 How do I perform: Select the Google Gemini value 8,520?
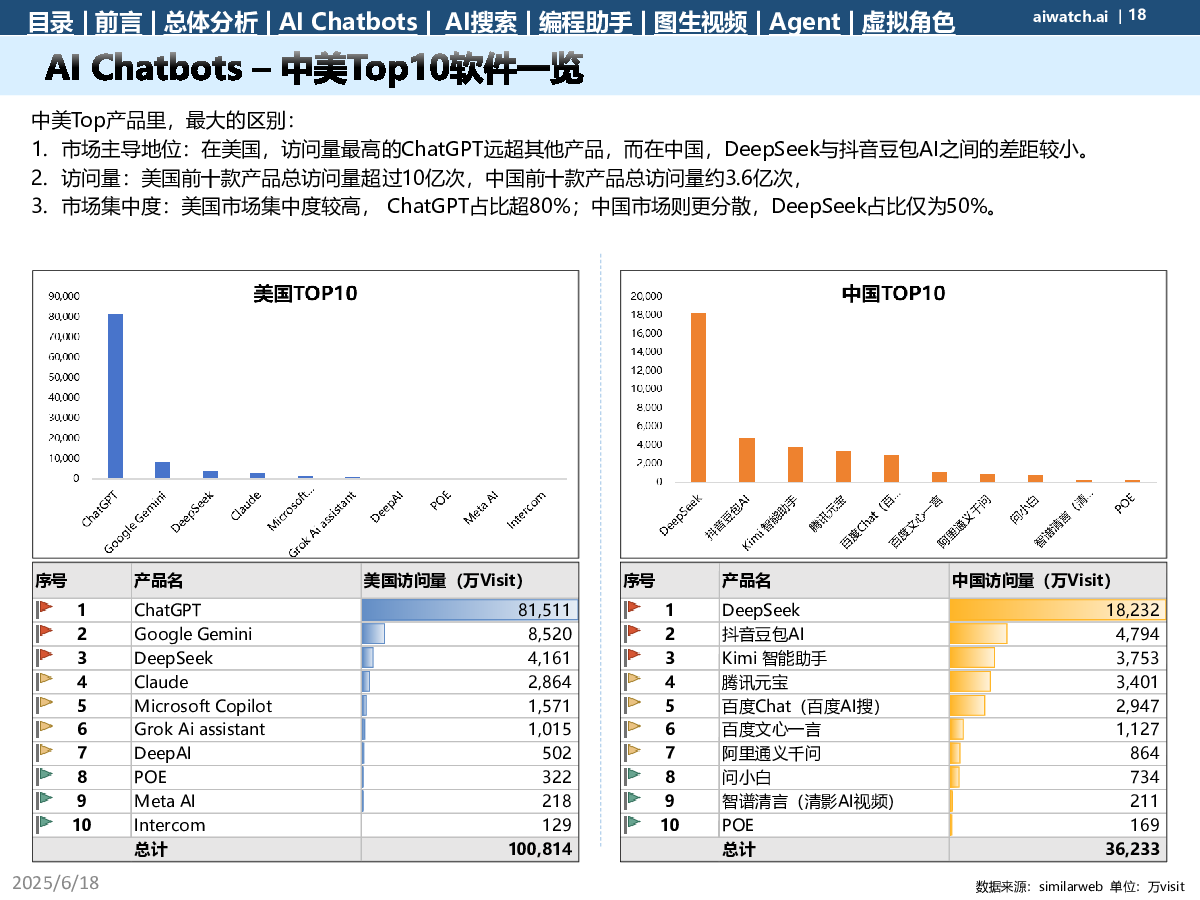pos(550,634)
